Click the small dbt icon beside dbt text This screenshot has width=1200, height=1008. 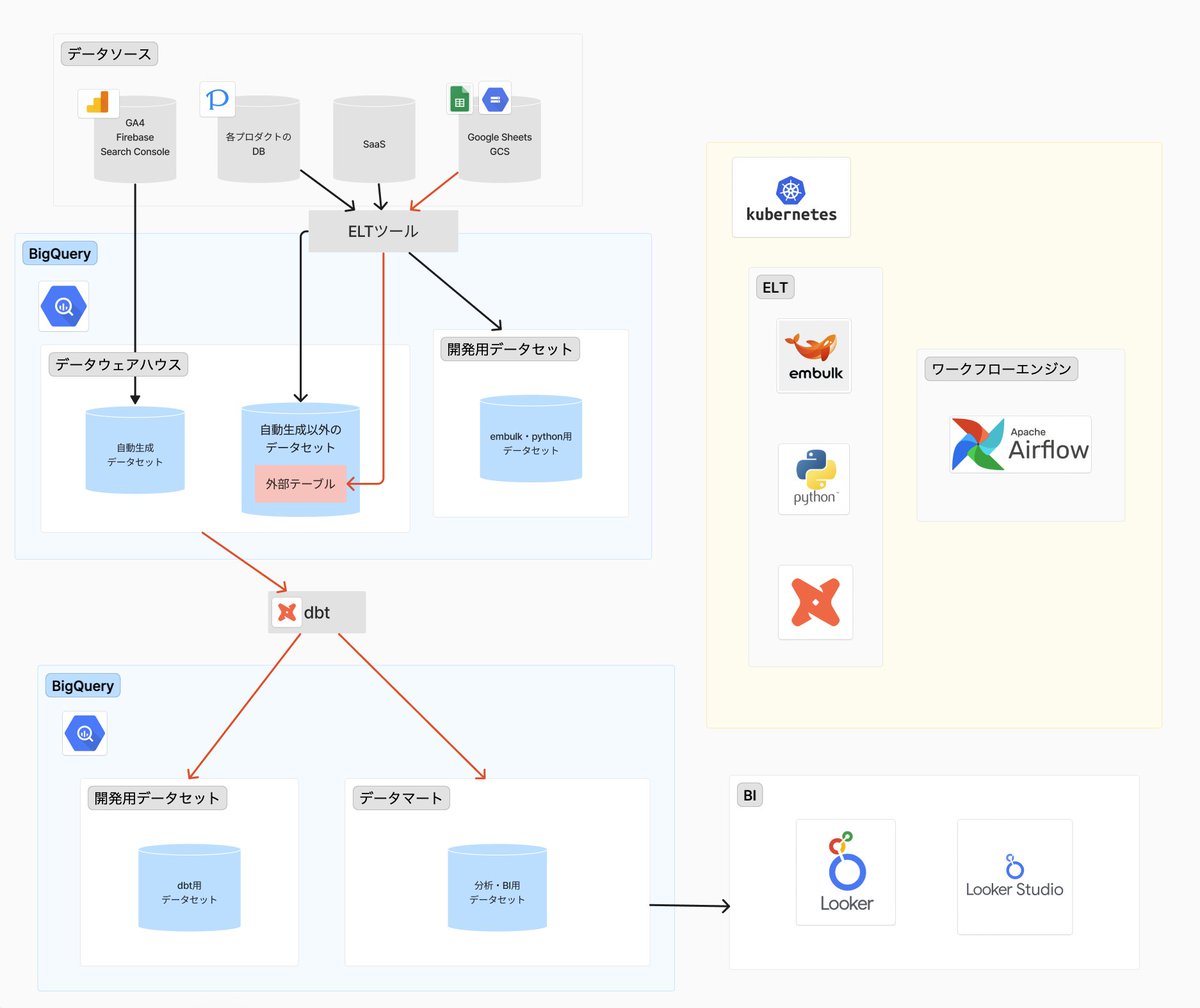(x=287, y=612)
